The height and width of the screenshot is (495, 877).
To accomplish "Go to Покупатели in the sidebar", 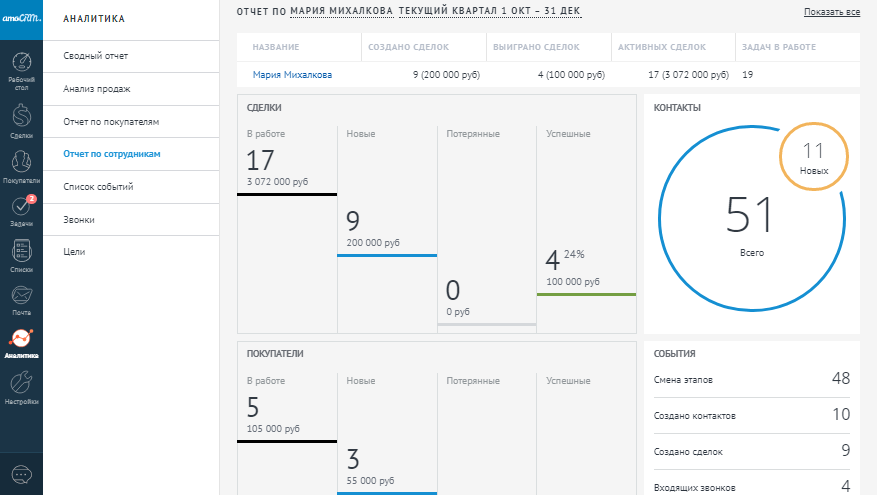I will [x=21, y=164].
